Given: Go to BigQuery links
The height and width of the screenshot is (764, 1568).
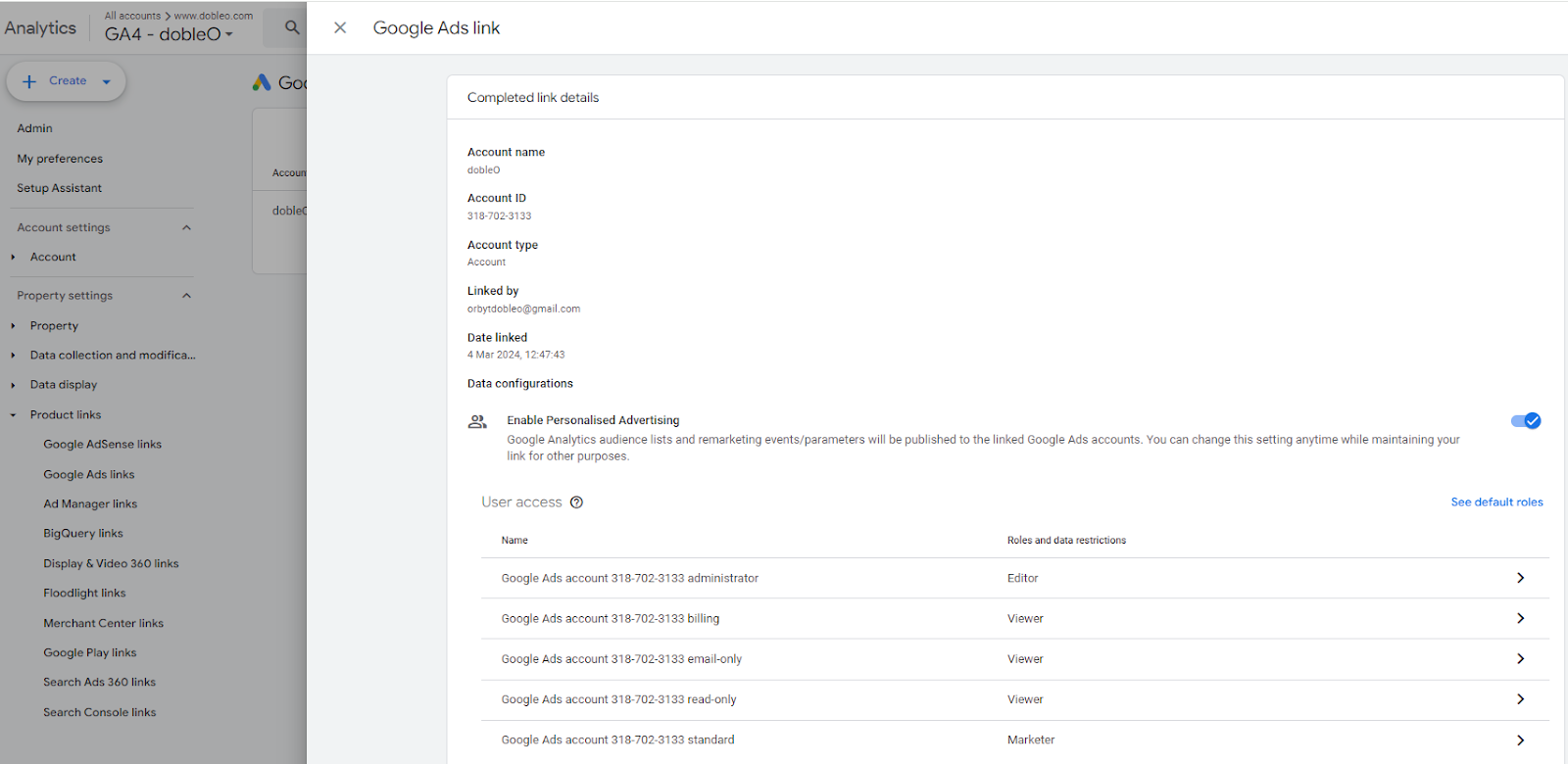Looking at the screenshot, I should (83, 534).
